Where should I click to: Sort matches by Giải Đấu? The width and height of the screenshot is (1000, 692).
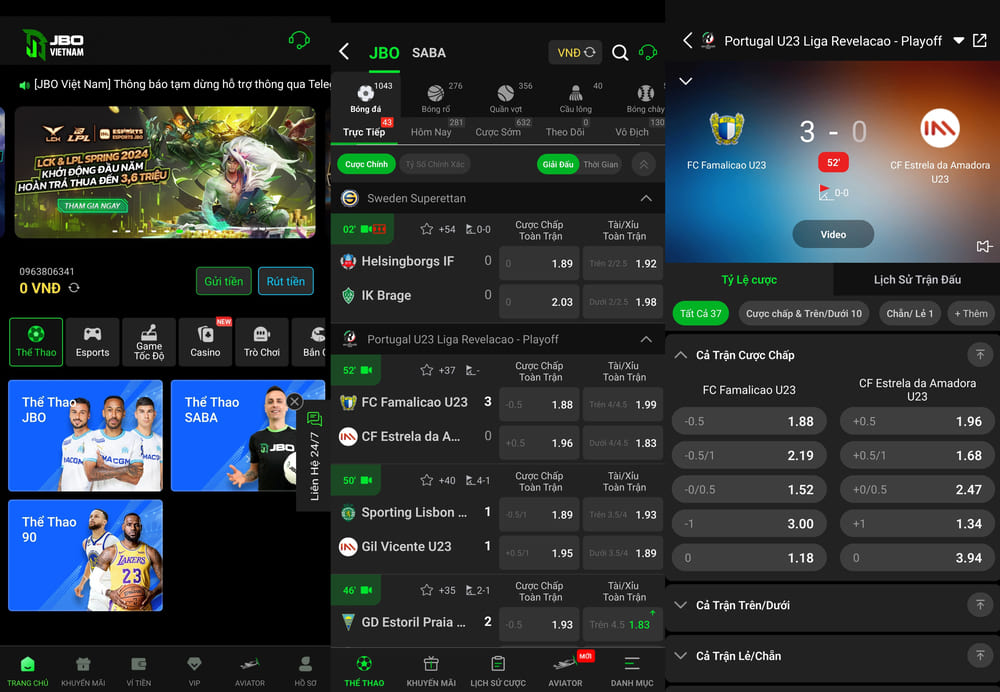(557, 165)
